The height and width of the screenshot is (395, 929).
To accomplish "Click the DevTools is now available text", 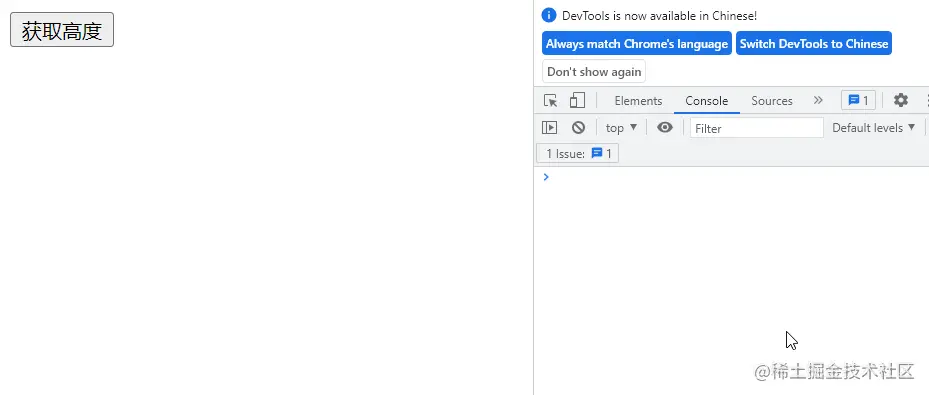I will [659, 16].
